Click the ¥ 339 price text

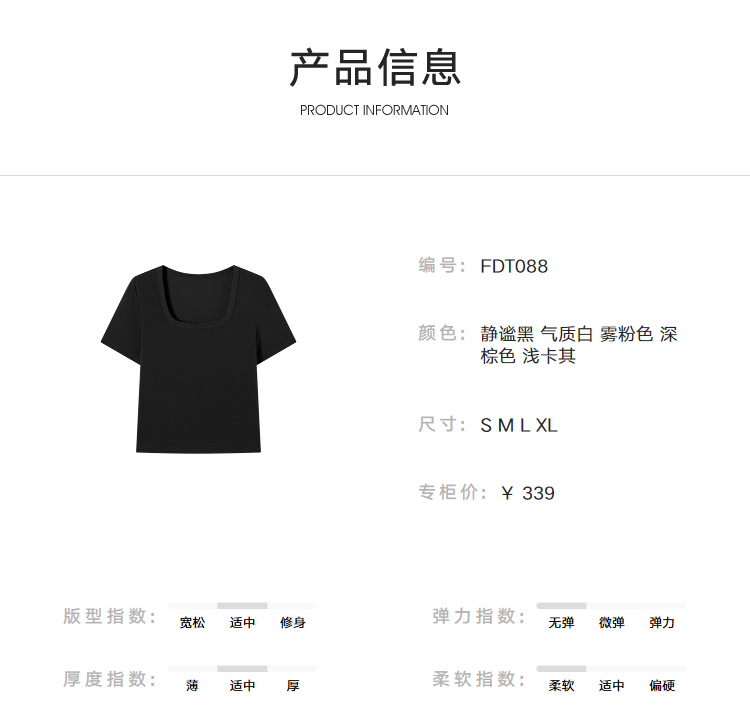tap(528, 493)
